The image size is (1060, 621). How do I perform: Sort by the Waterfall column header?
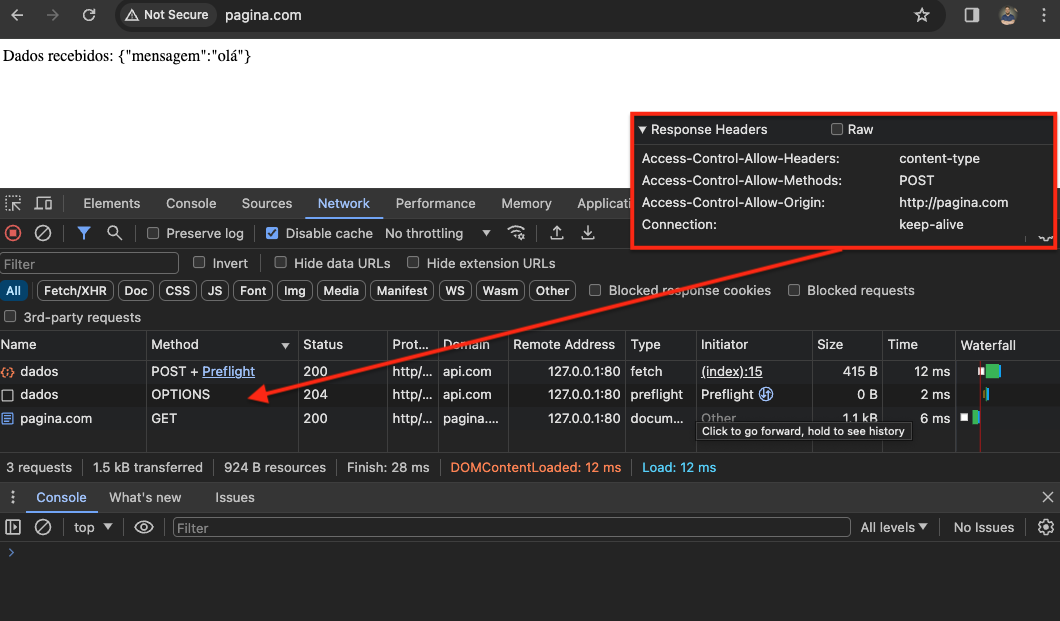tap(1007, 345)
